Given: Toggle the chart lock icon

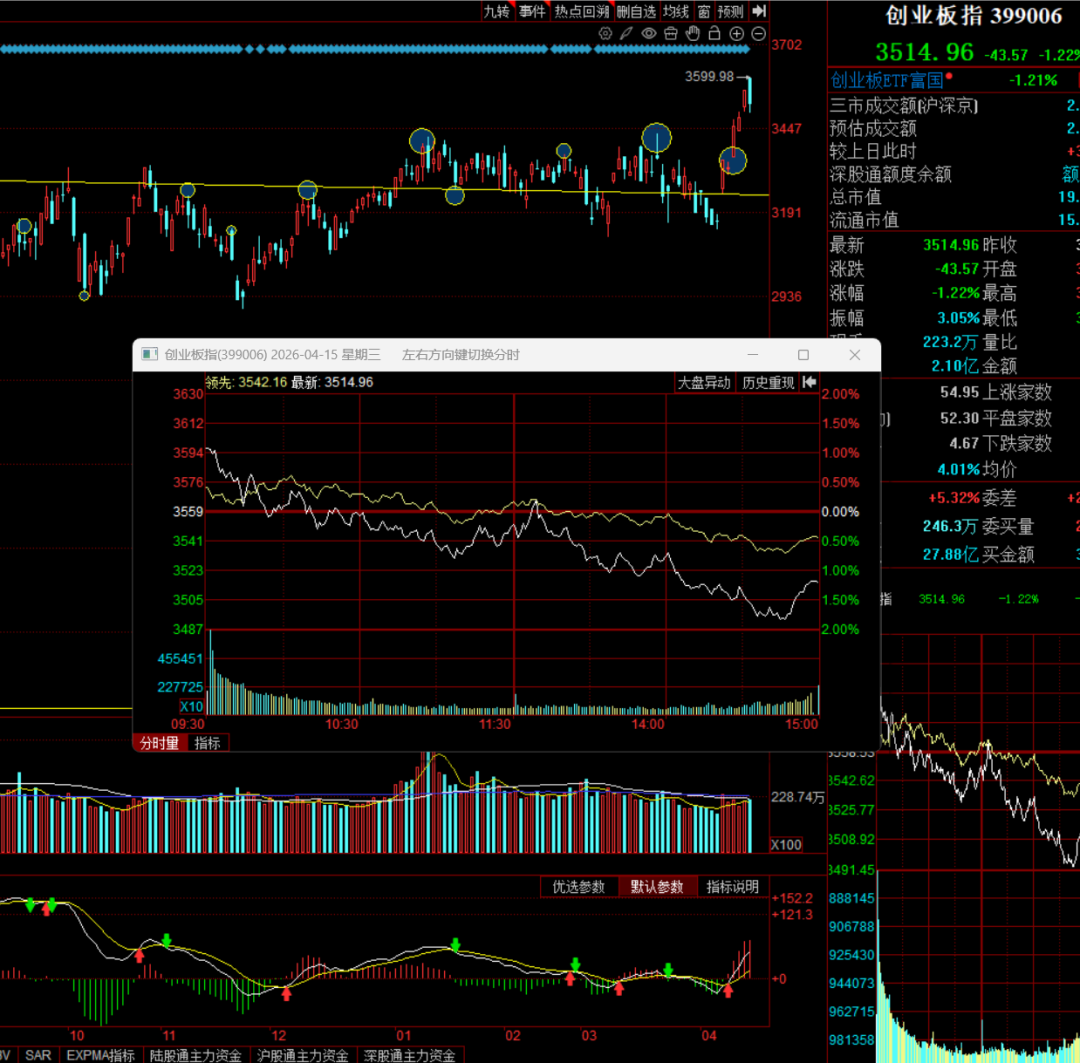Looking at the screenshot, I should [x=714, y=33].
